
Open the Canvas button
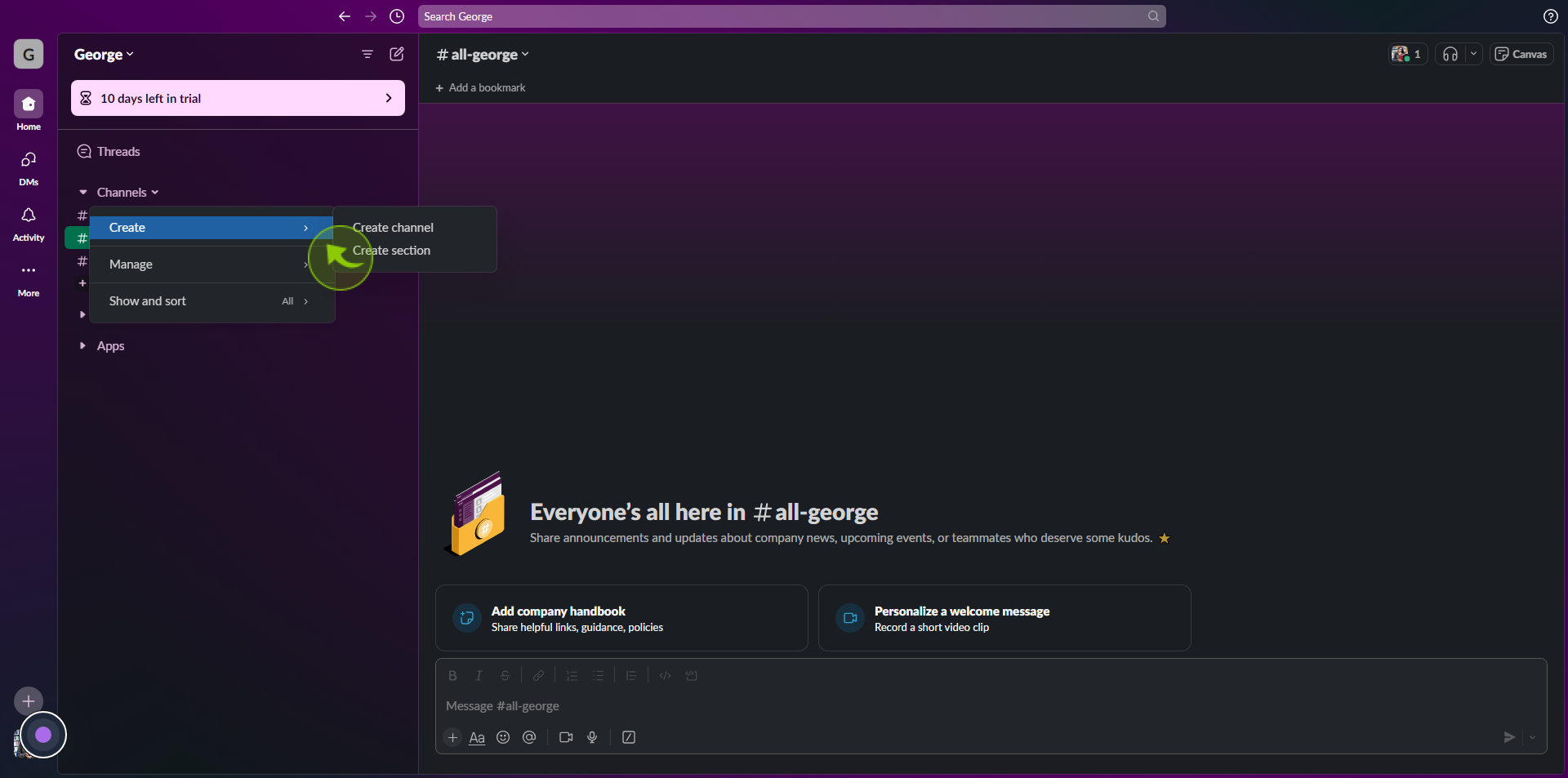[x=1521, y=54]
